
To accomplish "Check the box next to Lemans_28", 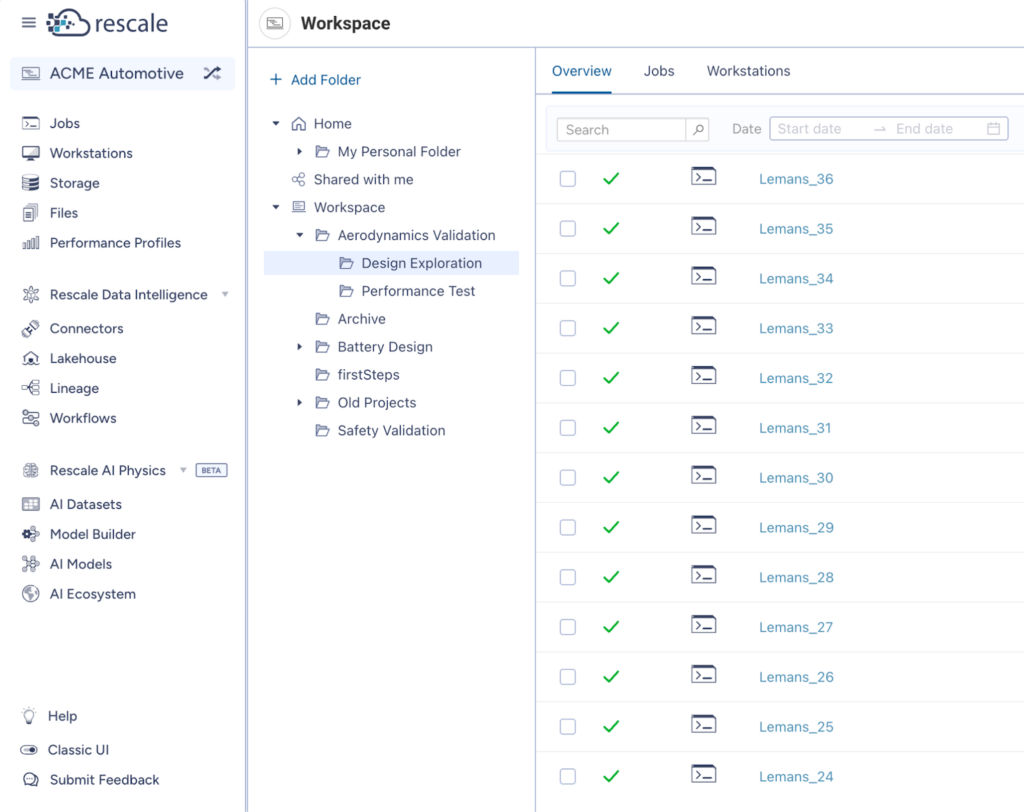I will tap(568, 577).
